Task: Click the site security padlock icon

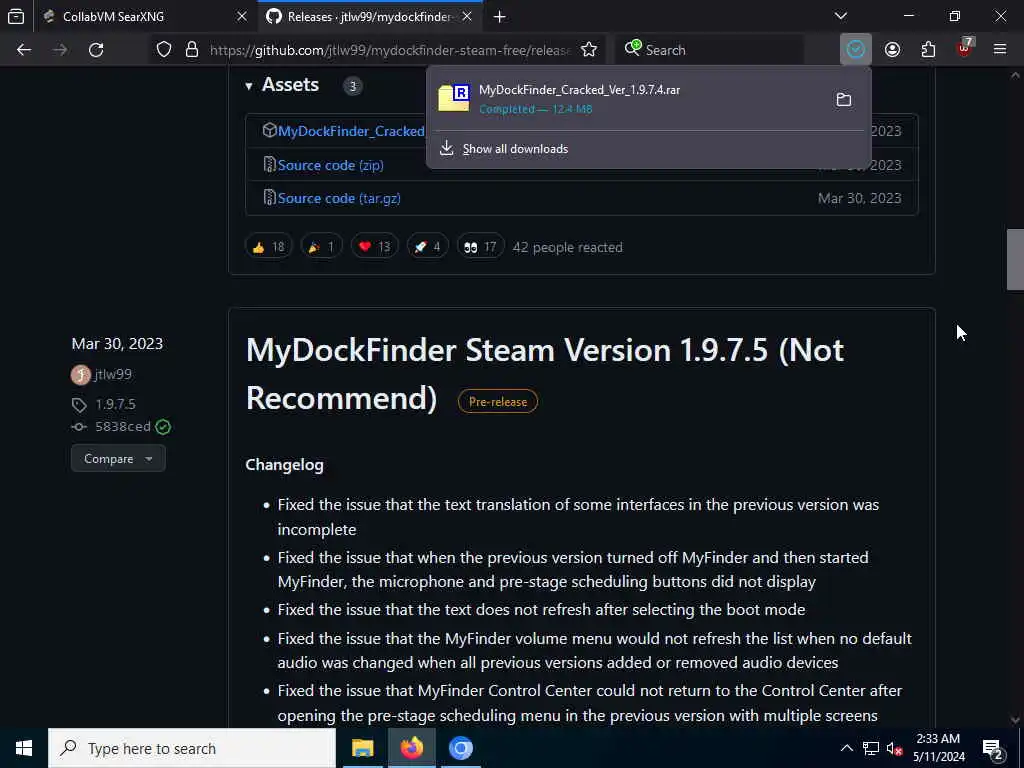Action: 191,50
